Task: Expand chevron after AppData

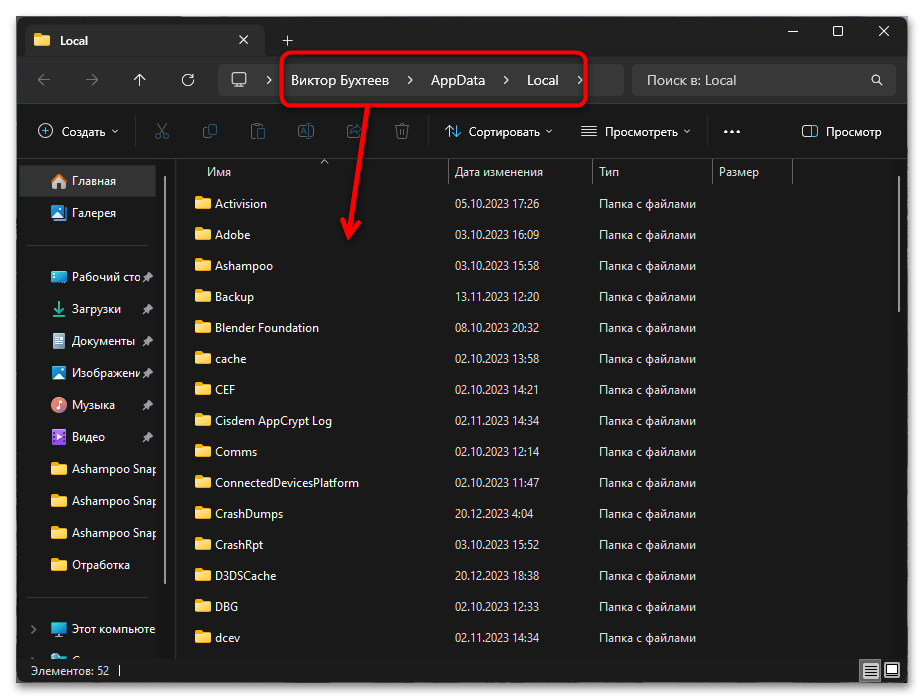Action: [506, 80]
